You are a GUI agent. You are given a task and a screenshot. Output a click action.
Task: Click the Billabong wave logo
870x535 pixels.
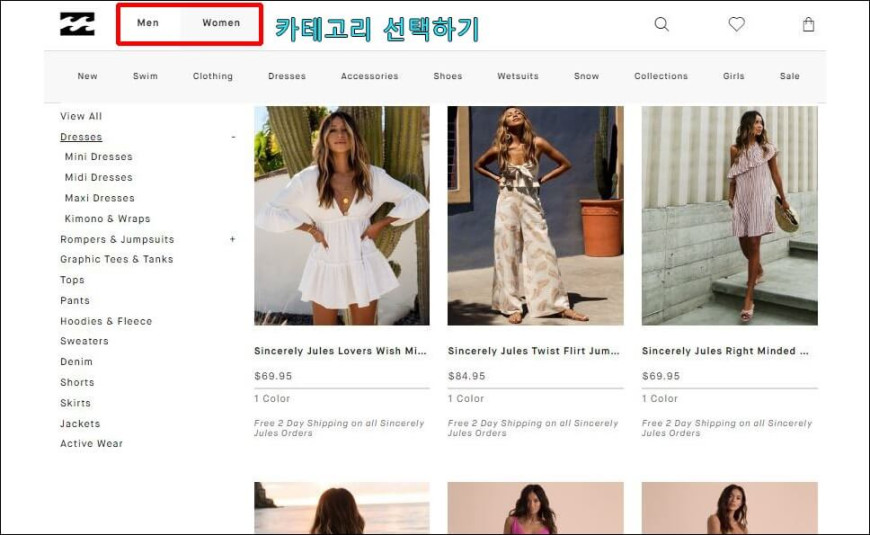coord(77,24)
